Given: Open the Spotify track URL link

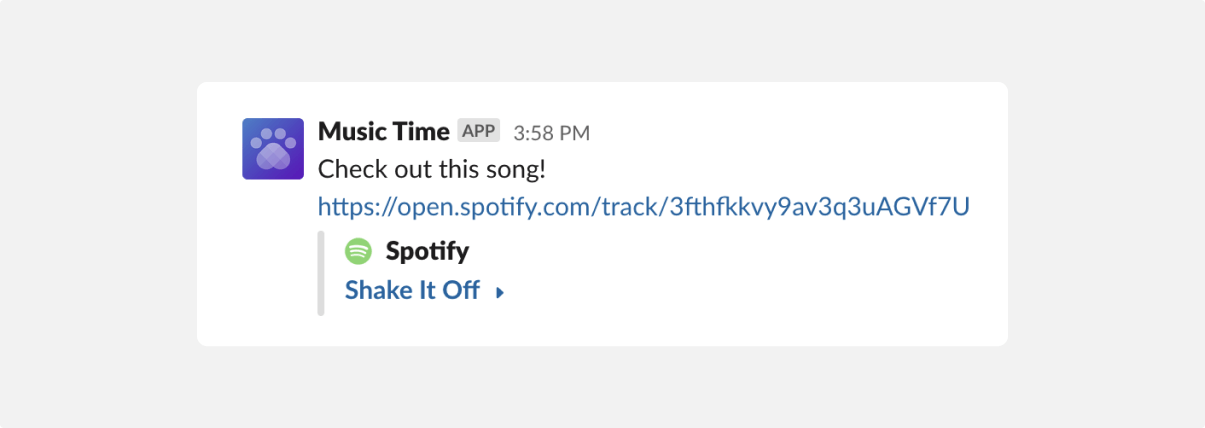Looking at the screenshot, I should pos(644,207).
